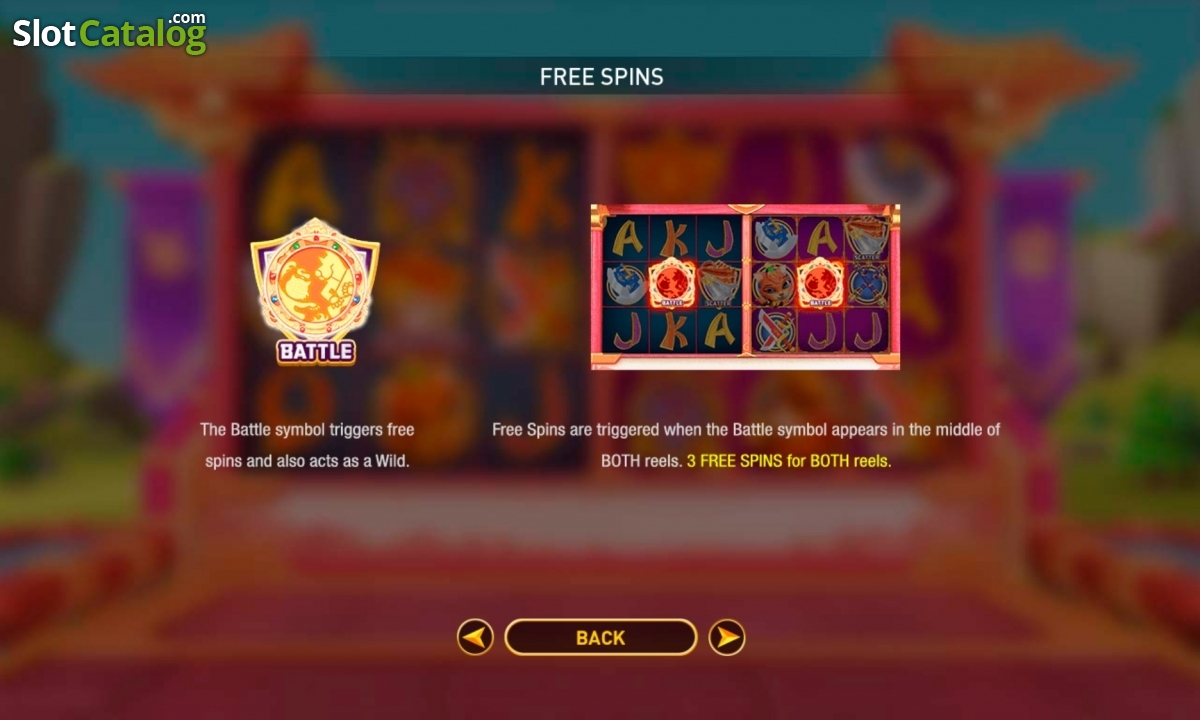This screenshot has height=720, width=1200.
Task: Click the blue helmet symbol in the right reel
Action: (x=773, y=238)
